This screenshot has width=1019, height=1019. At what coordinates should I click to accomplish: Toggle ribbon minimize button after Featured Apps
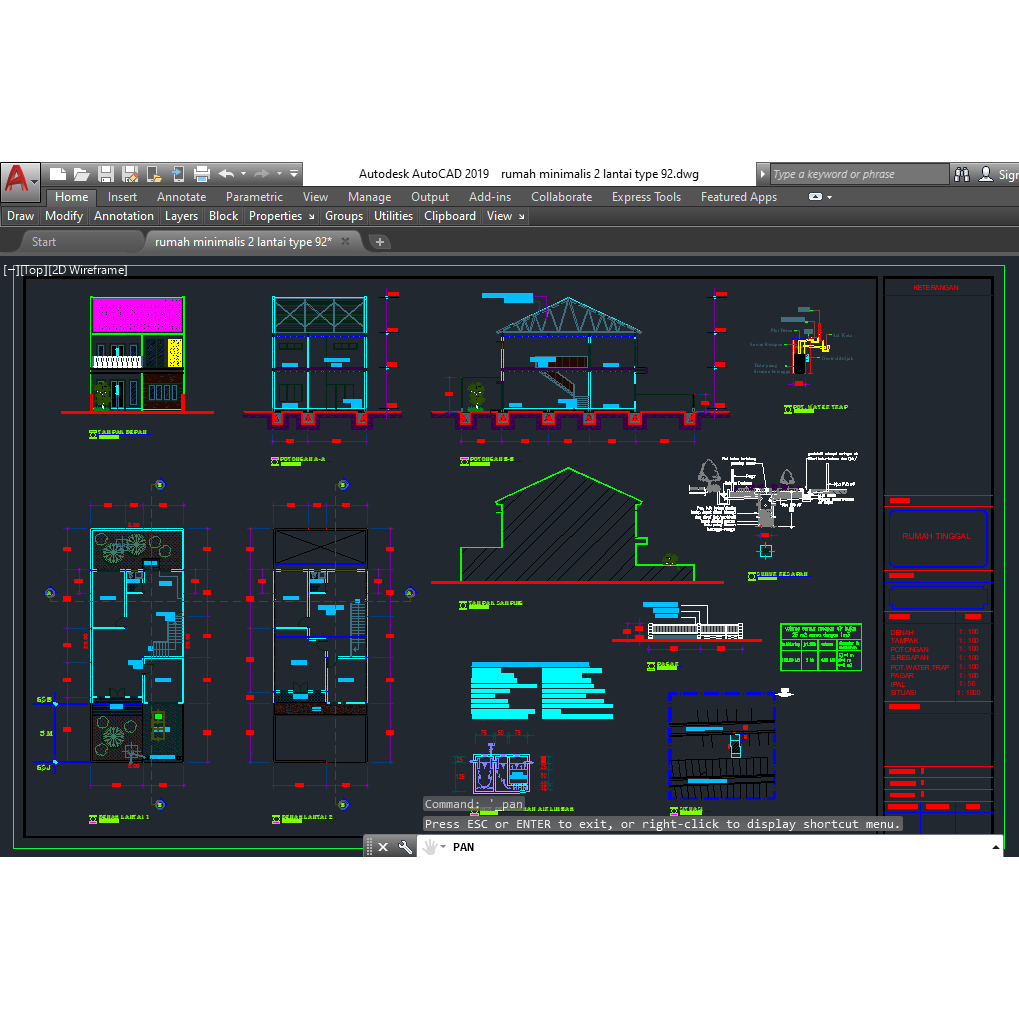815,196
